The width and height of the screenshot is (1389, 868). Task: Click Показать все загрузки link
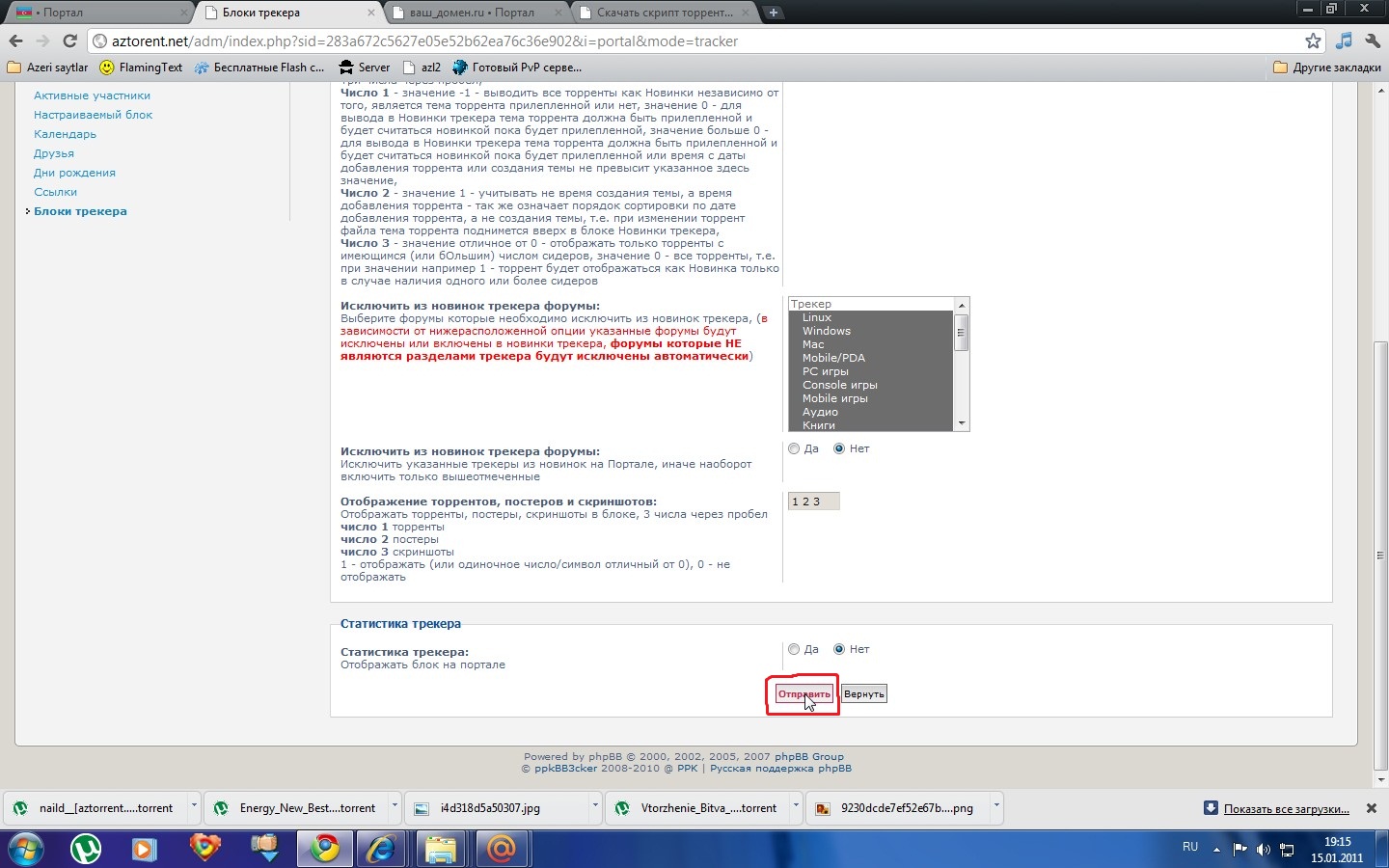(1287, 808)
